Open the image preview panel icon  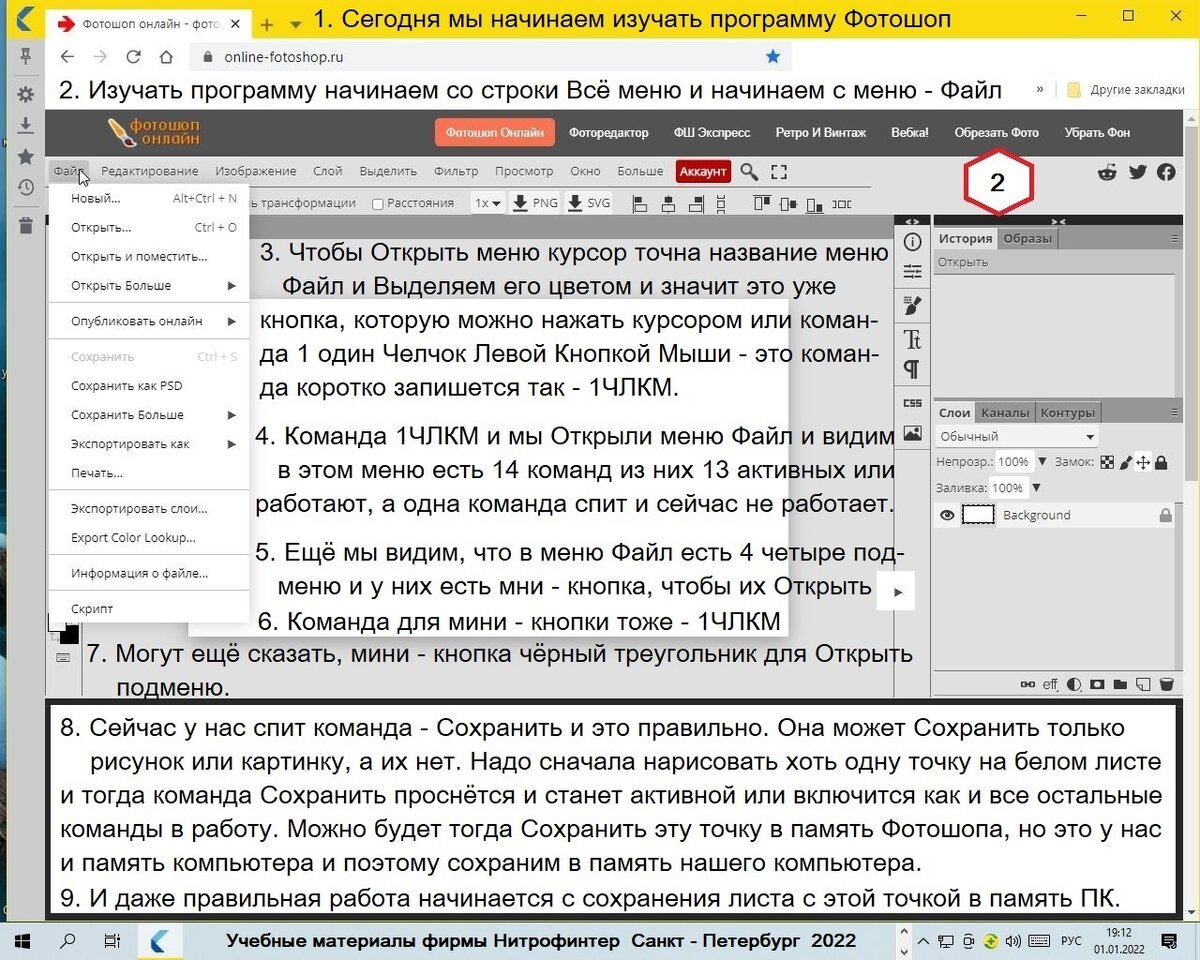coord(912,433)
